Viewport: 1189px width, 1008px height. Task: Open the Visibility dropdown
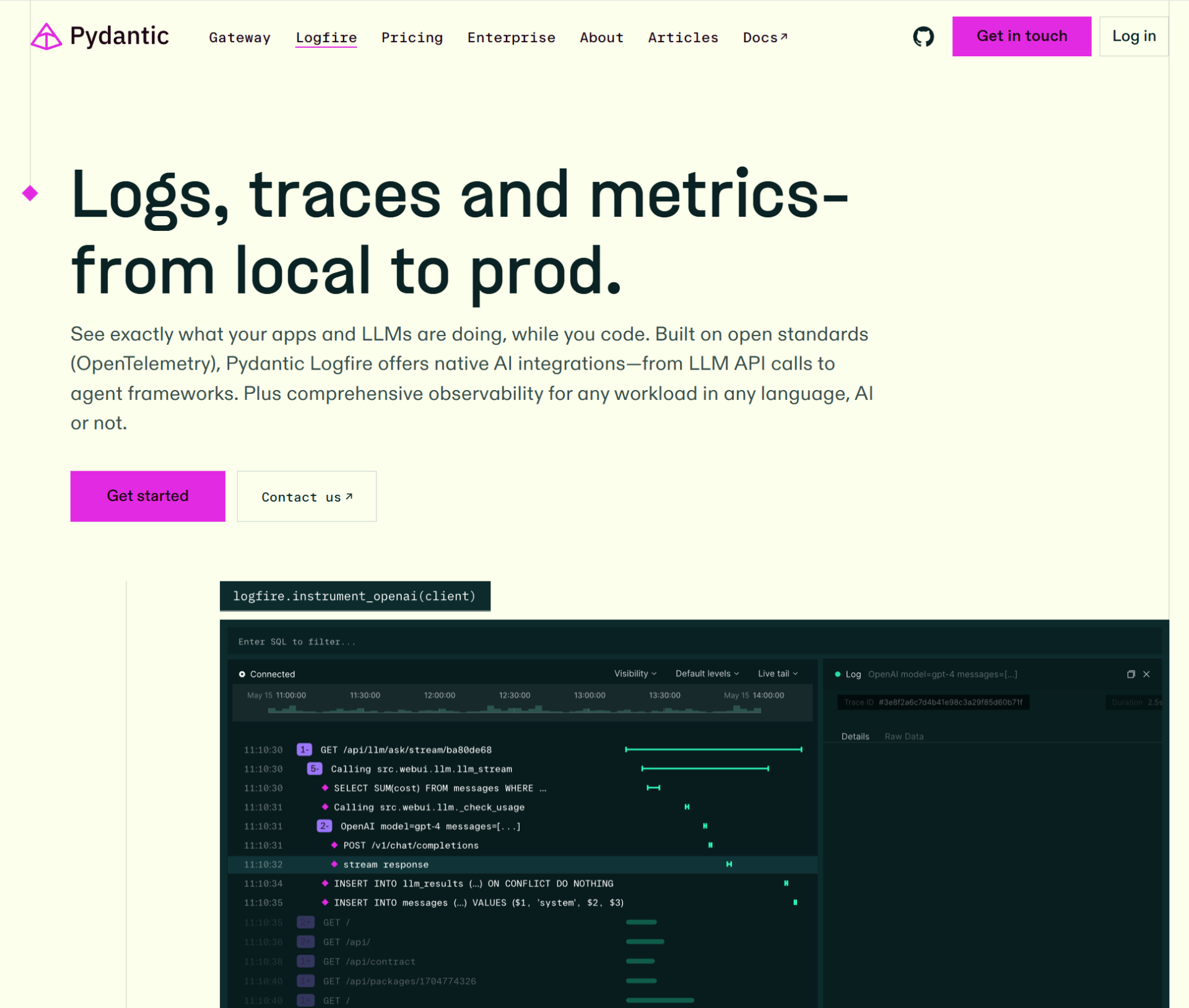click(635, 674)
